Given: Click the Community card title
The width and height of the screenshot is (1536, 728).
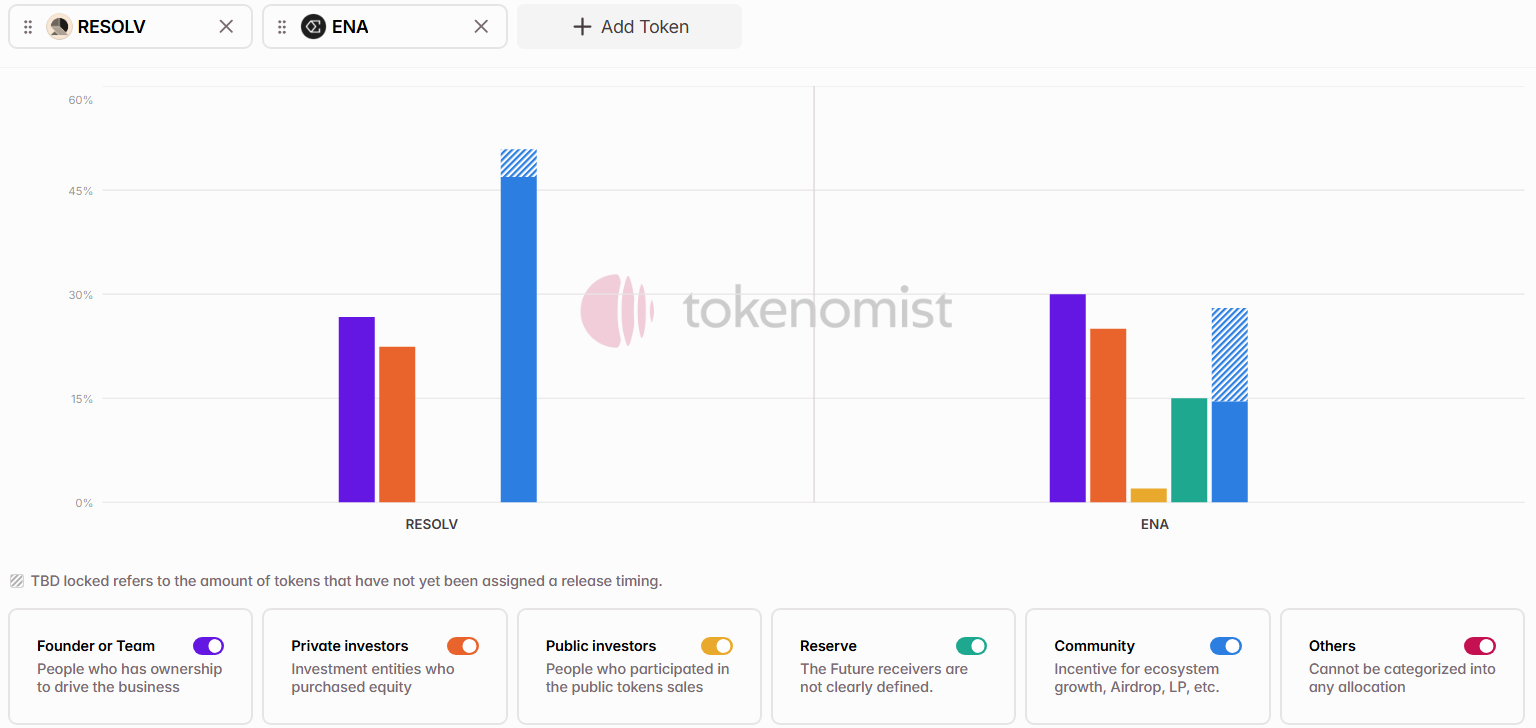Looking at the screenshot, I should tap(1094, 646).
